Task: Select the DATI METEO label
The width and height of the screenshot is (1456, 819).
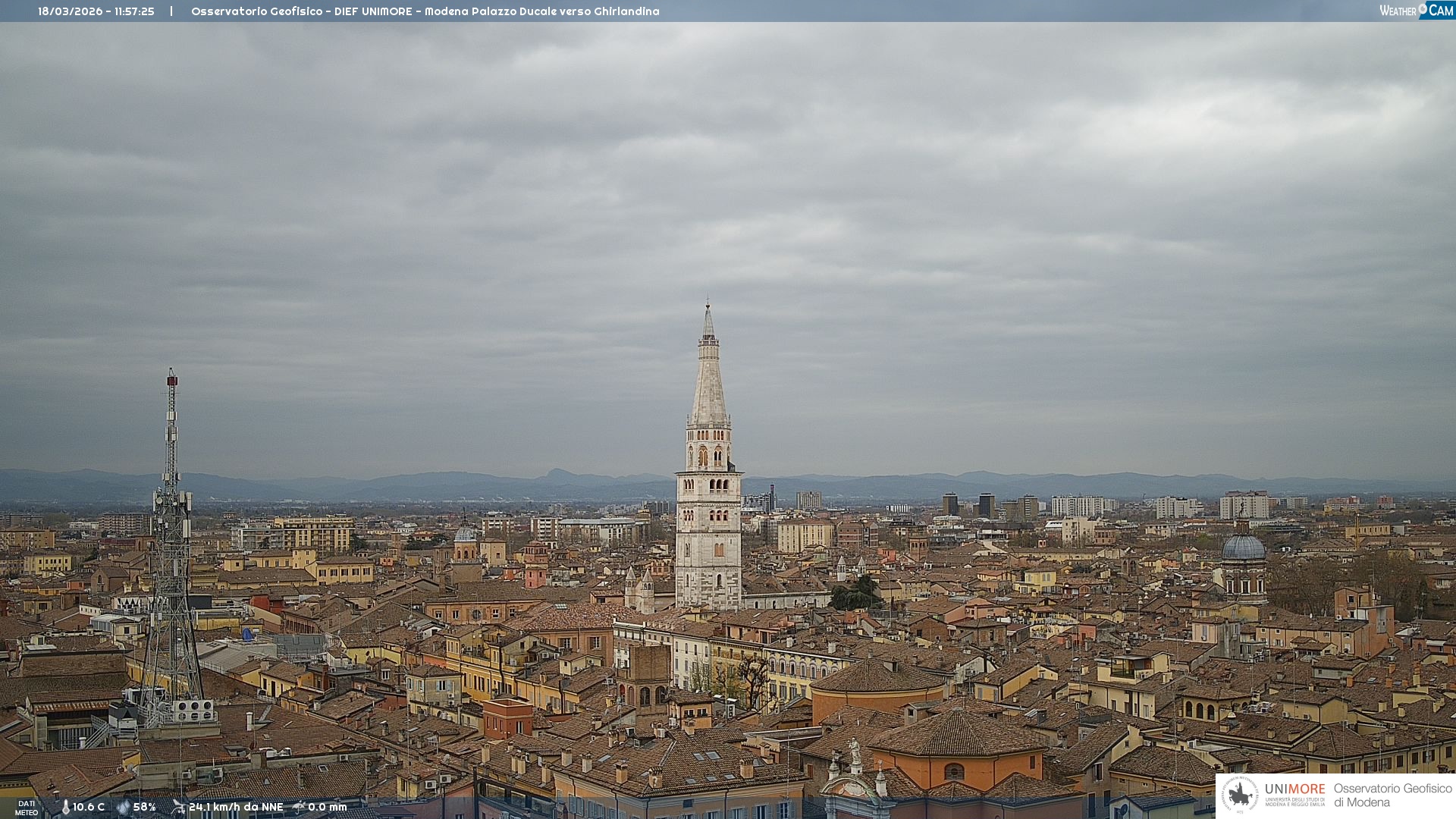Action: pyautogui.click(x=27, y=808)
